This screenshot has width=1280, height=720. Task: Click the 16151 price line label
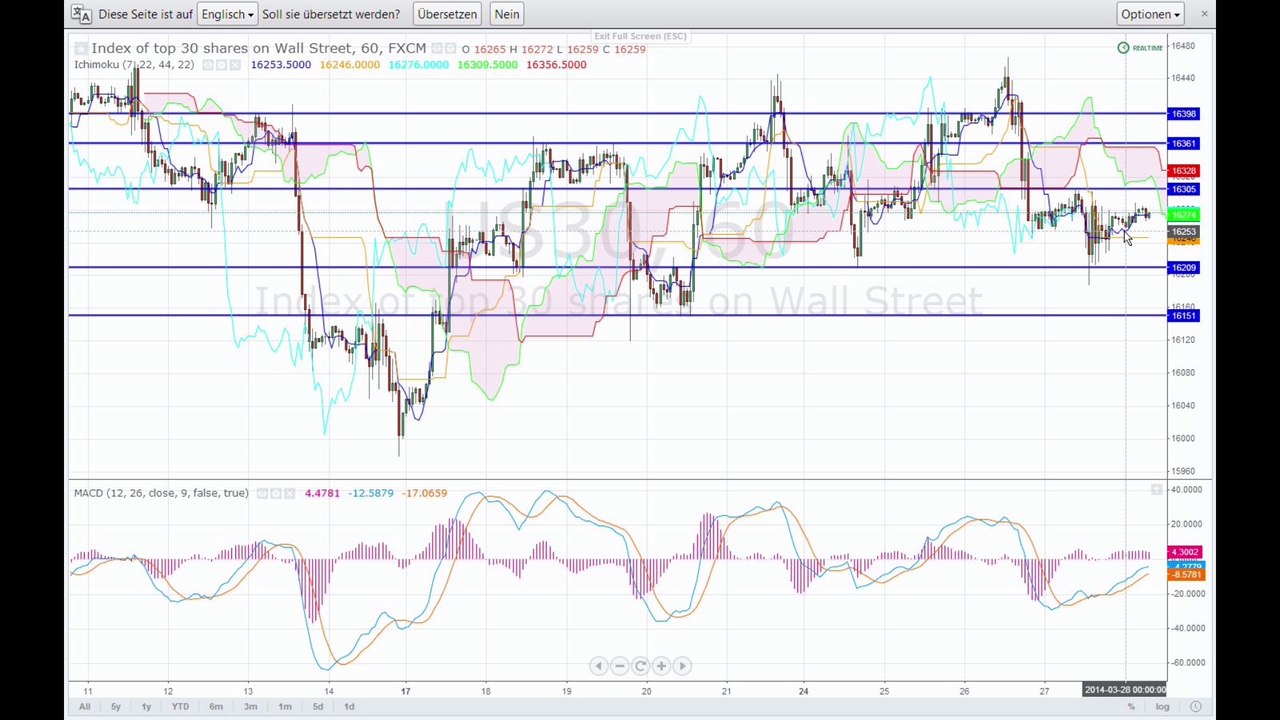(x=1183, y=316)
